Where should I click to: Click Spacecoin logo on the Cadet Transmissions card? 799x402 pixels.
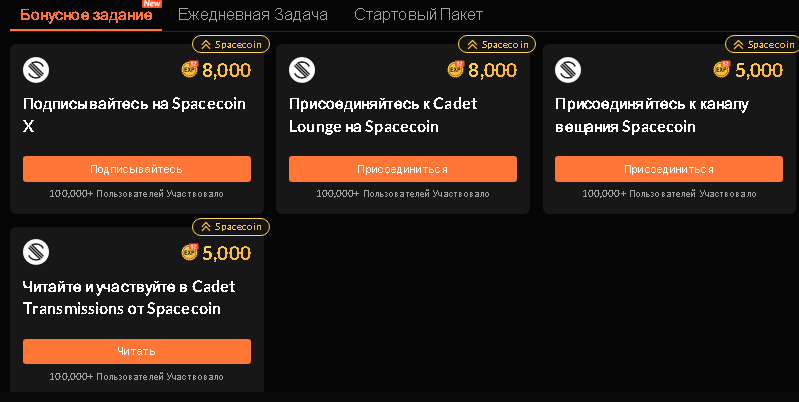click(x=36, y=252)
